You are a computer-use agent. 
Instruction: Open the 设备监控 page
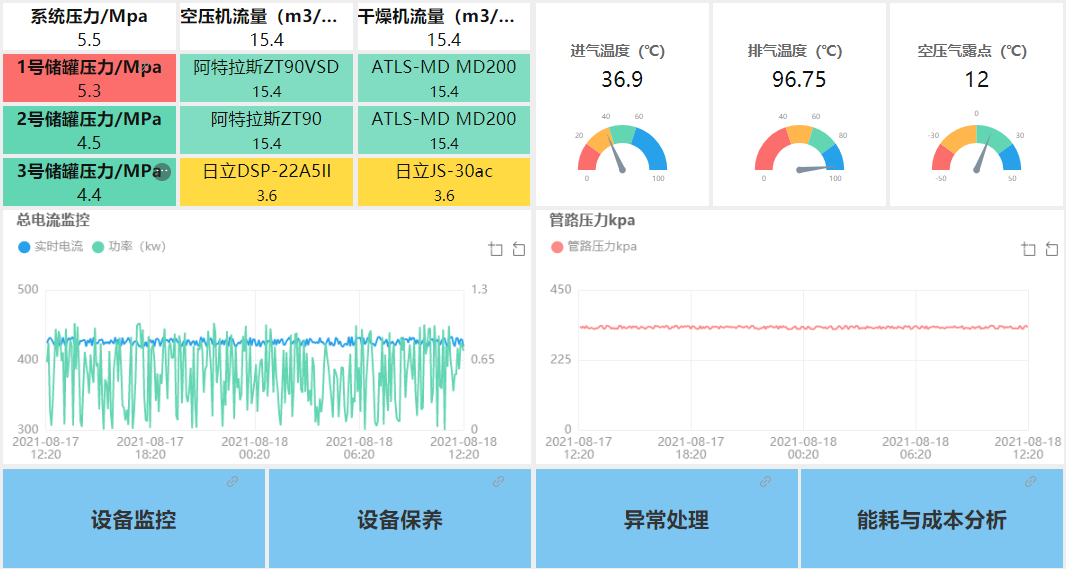tap(134, 518)
